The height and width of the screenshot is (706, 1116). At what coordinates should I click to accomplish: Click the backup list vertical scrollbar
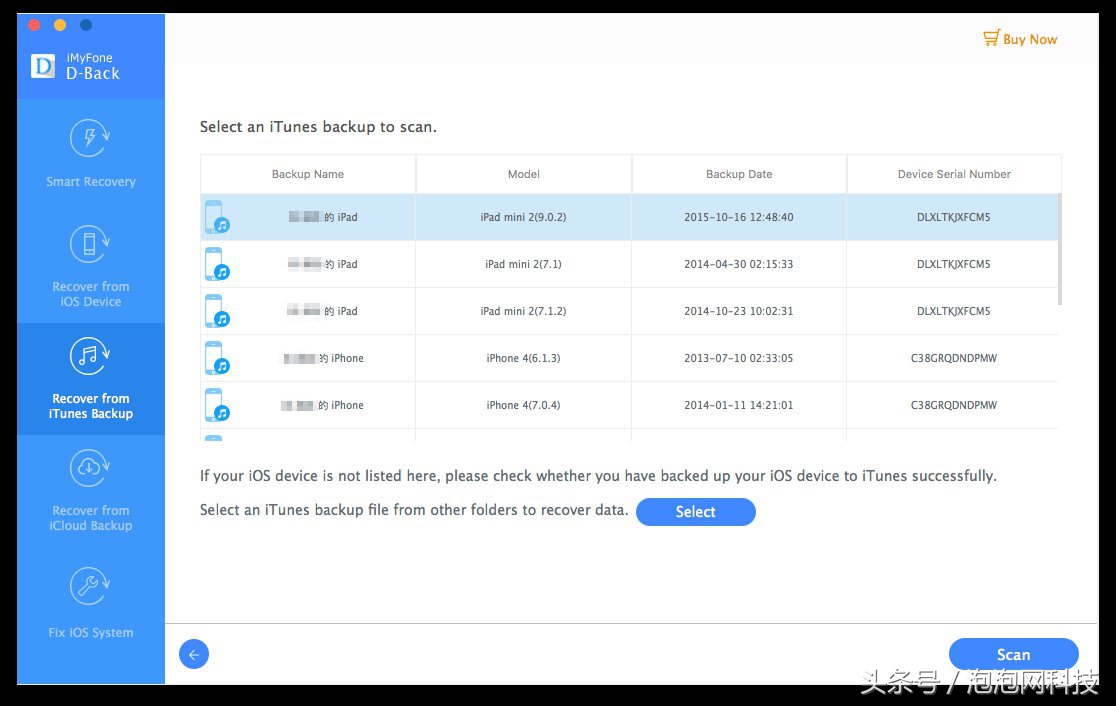(x=1059, y=250)
